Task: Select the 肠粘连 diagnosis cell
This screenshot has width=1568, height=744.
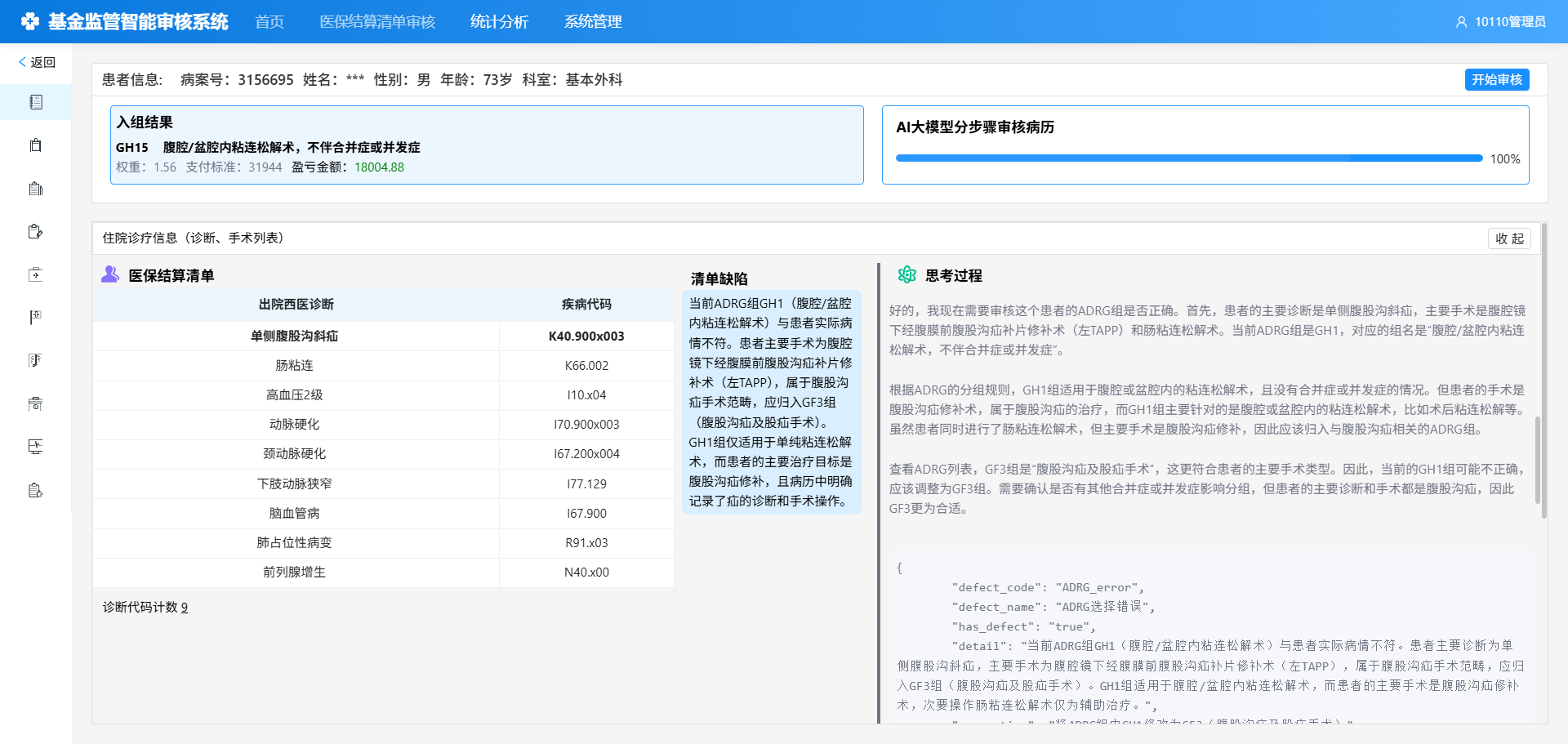Action: [295, 366]
